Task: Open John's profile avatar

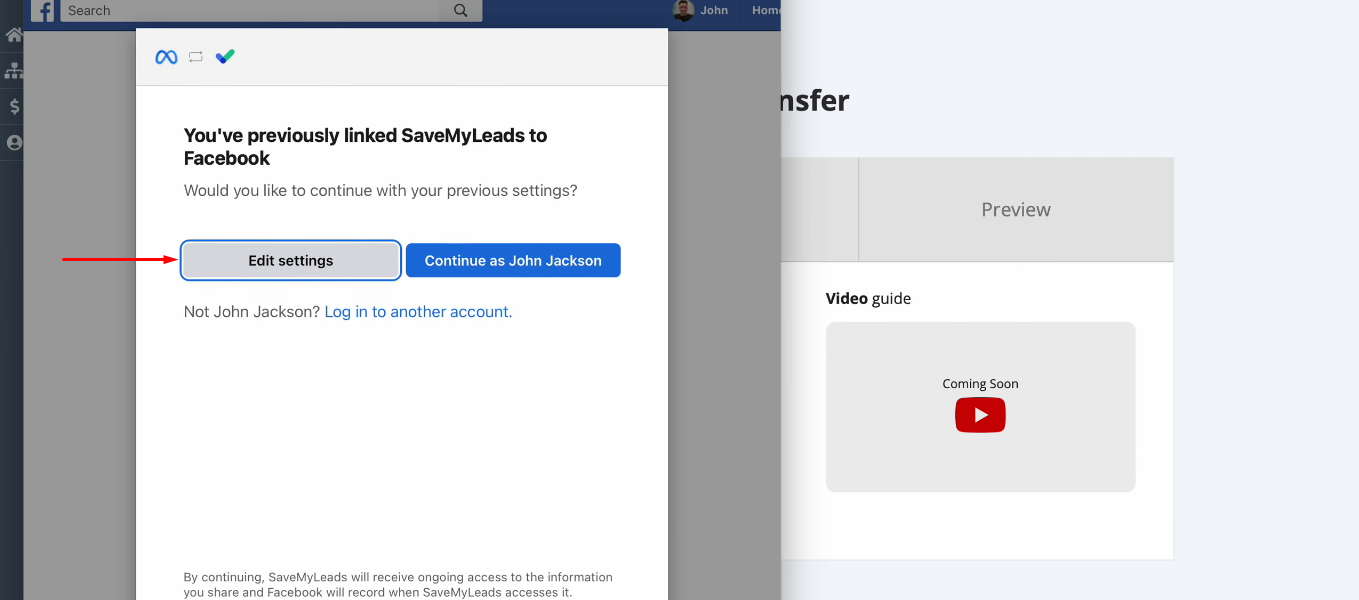Action: (684, 10)
